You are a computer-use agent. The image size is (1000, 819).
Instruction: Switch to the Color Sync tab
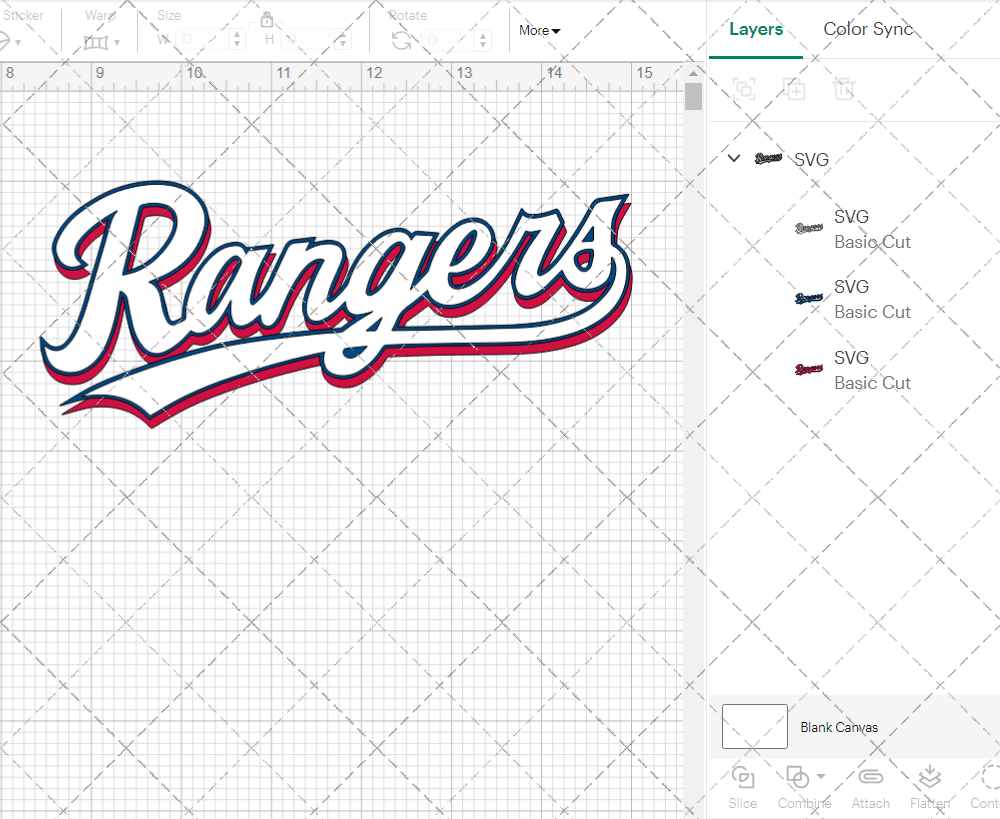[868, 29]
